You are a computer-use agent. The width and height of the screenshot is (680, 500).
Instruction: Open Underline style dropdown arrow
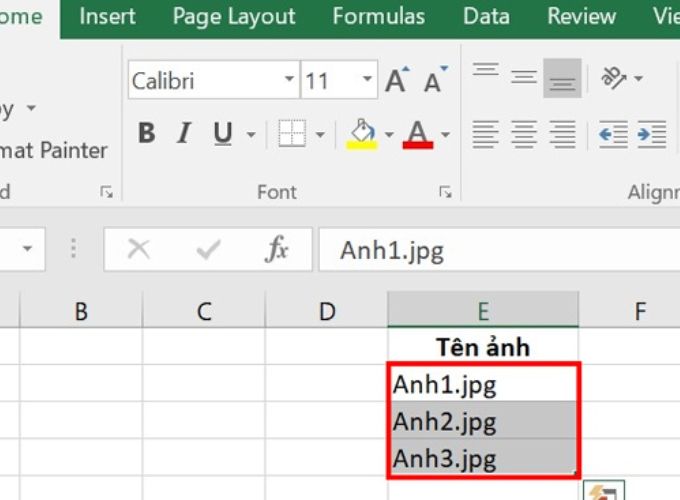[x=251, y=134]
